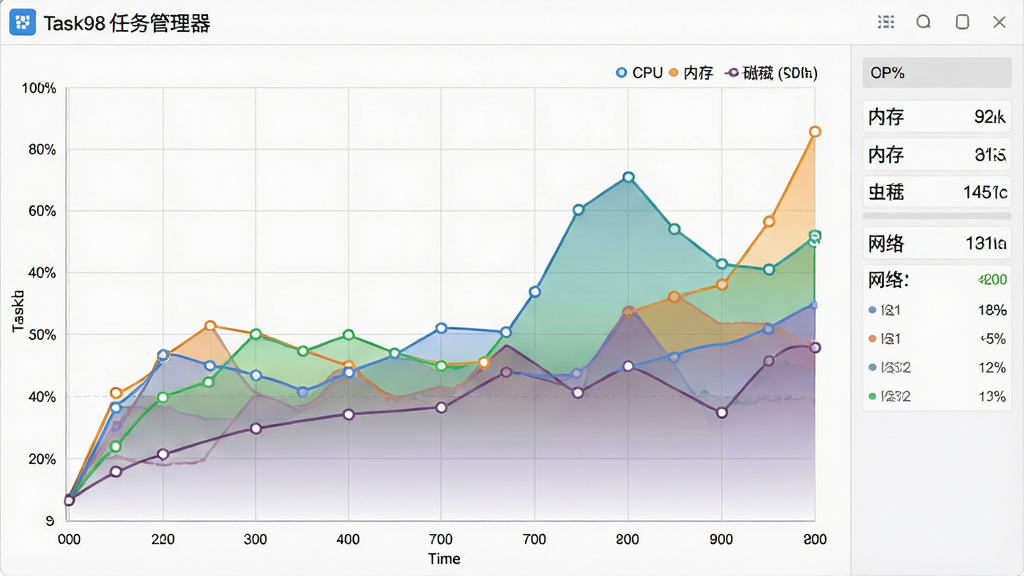
Task: Click the blue Task98 app icon
Action: [23, 23]
